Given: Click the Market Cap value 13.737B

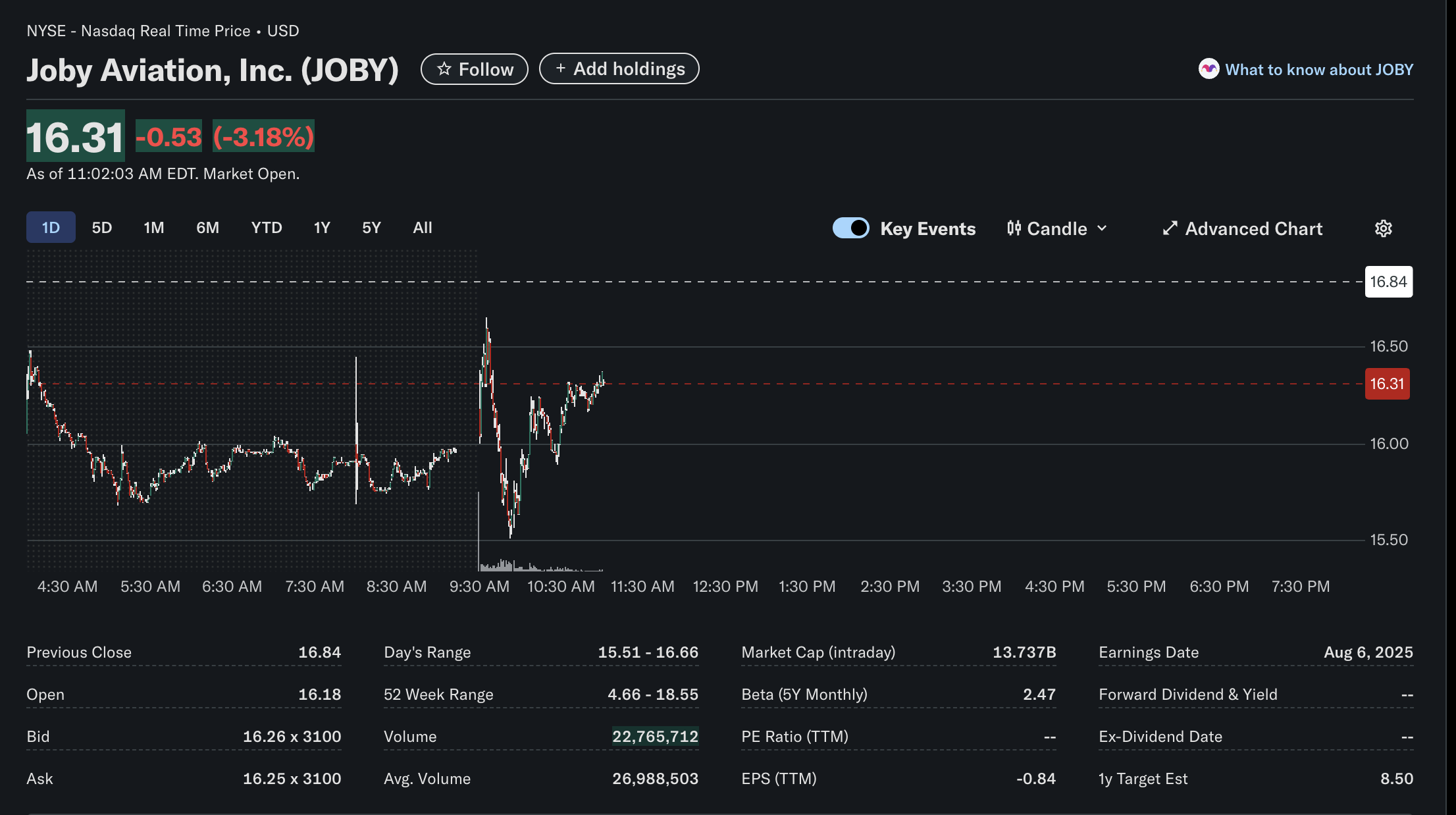Looking at the screenshot, I should (1024, 652).
